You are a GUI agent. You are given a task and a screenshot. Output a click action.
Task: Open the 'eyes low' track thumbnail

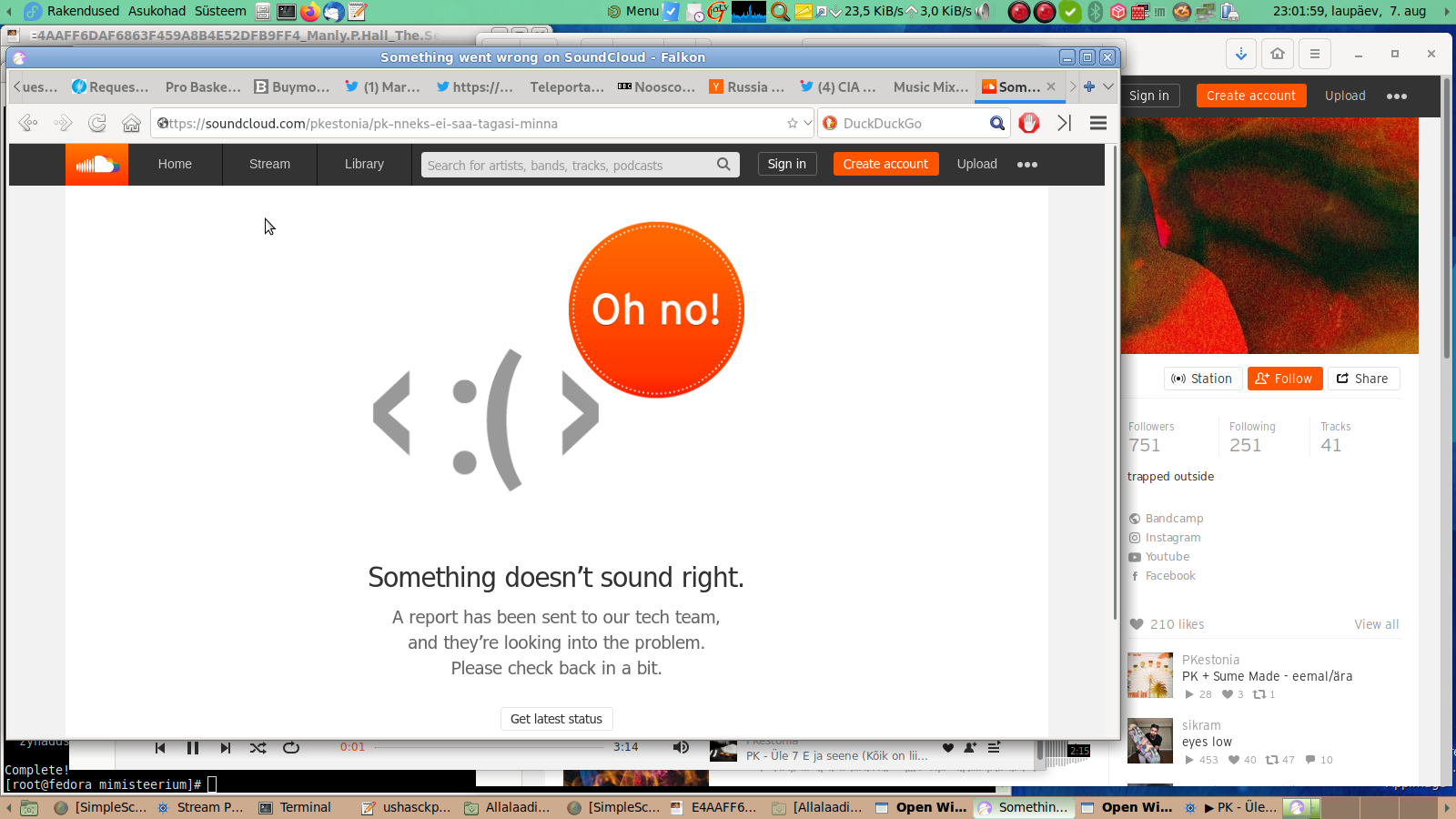pos(1150,741)
